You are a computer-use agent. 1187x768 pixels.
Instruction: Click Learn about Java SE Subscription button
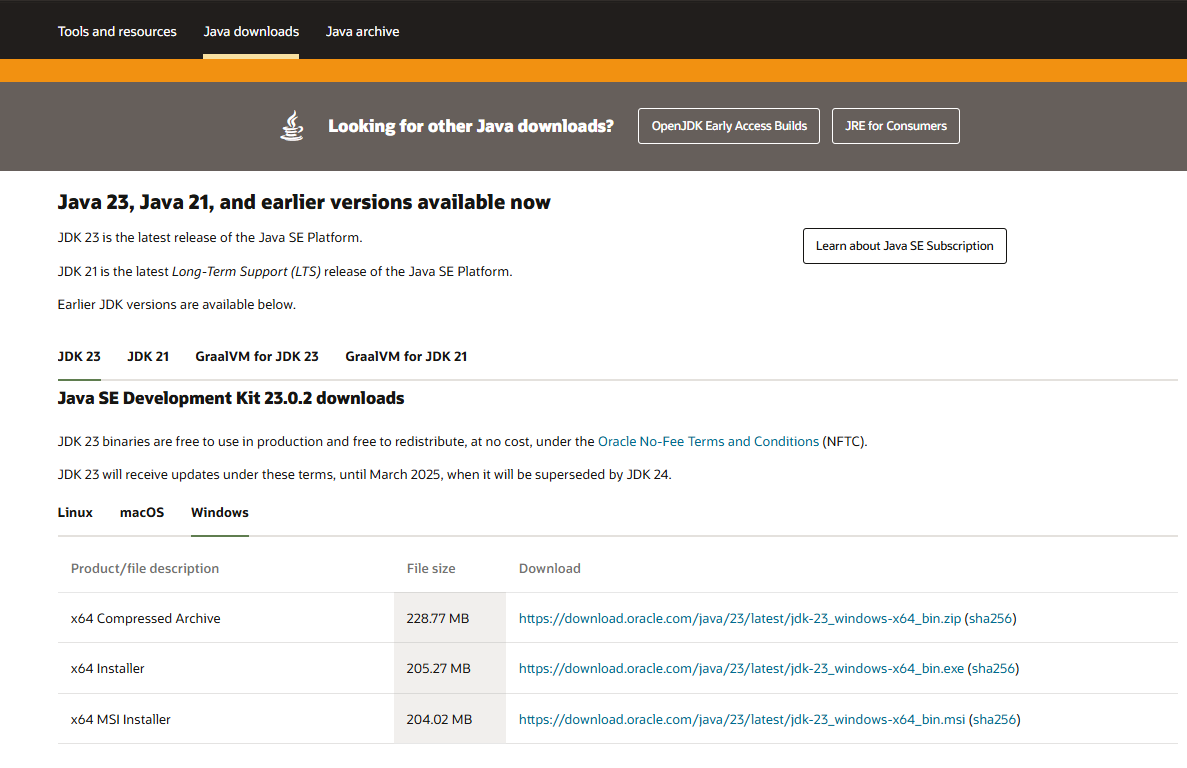coord(905,246)
